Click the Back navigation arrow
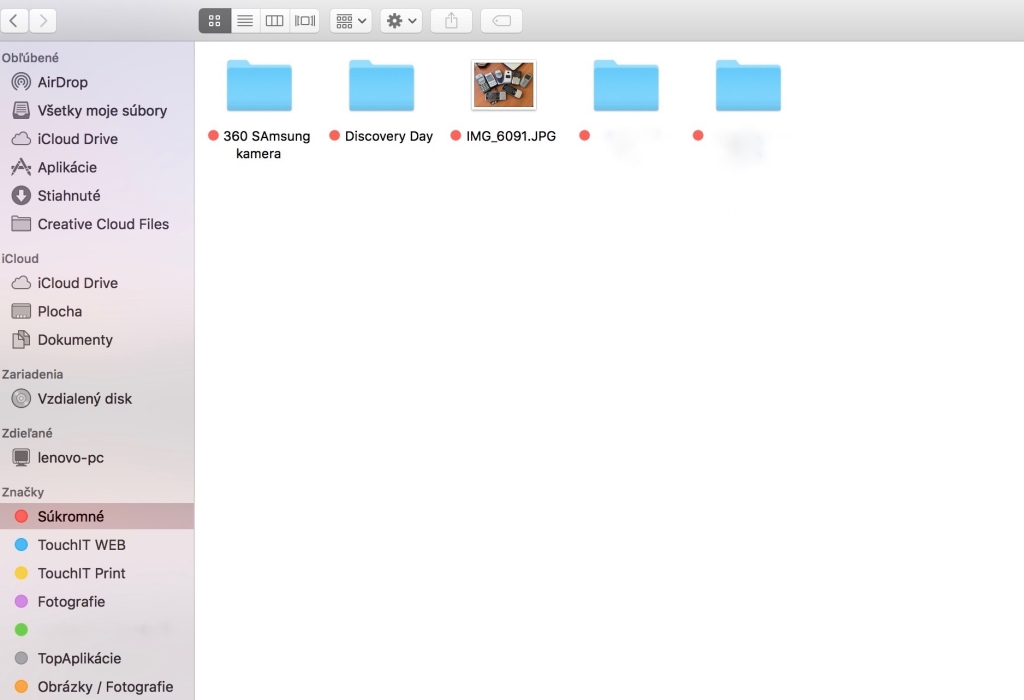This screenshot has height=700, width=1024. [x=15, y=20]
